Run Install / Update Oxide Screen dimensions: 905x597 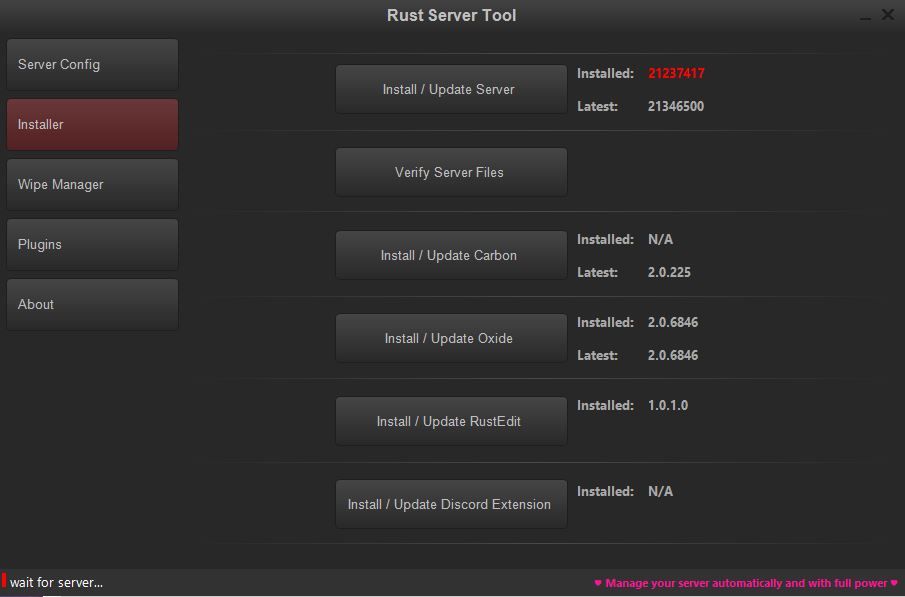tap(450, 339)
